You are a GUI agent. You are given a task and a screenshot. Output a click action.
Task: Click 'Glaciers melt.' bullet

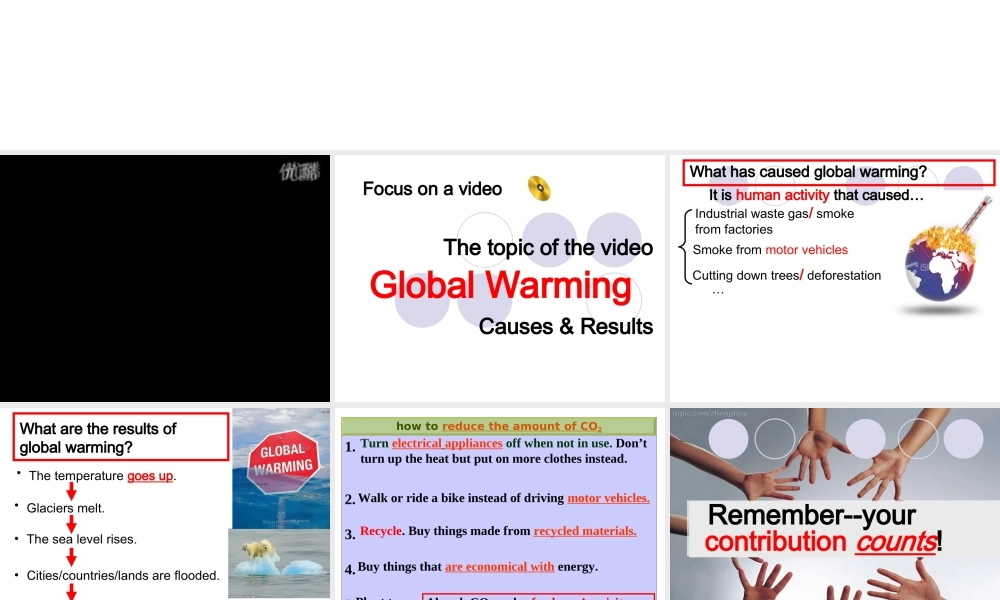(65, 508)
